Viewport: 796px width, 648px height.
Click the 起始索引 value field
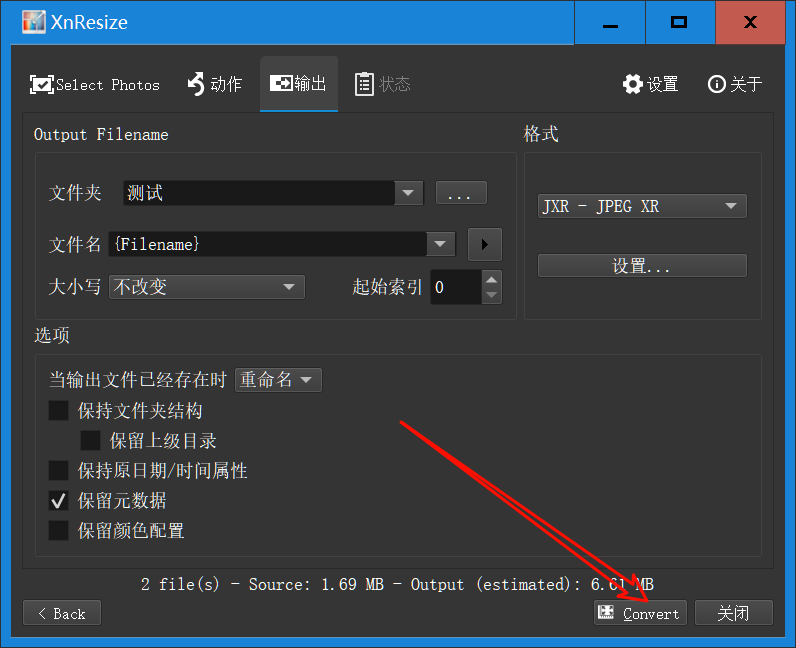(456, 287)
